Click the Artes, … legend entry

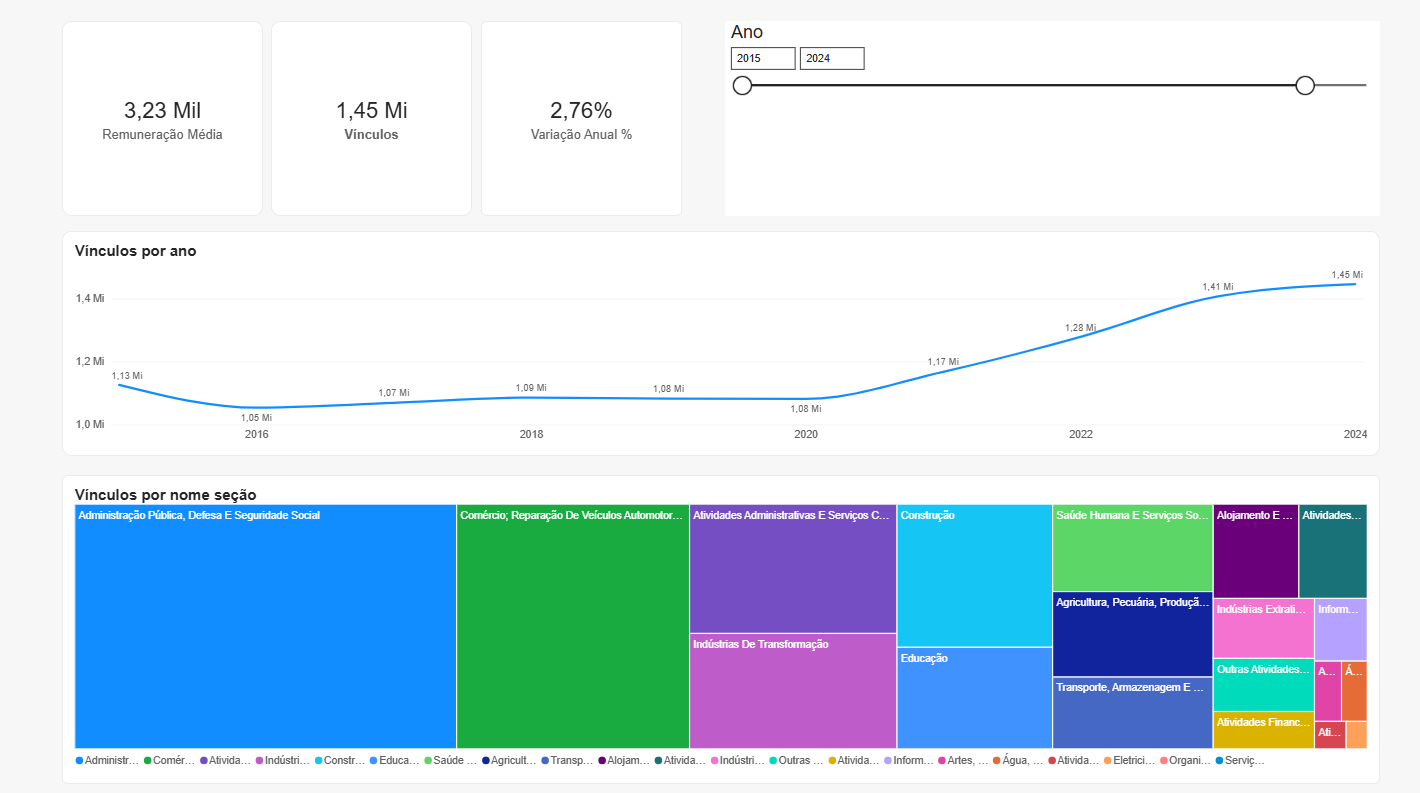[x=963, y=761]
